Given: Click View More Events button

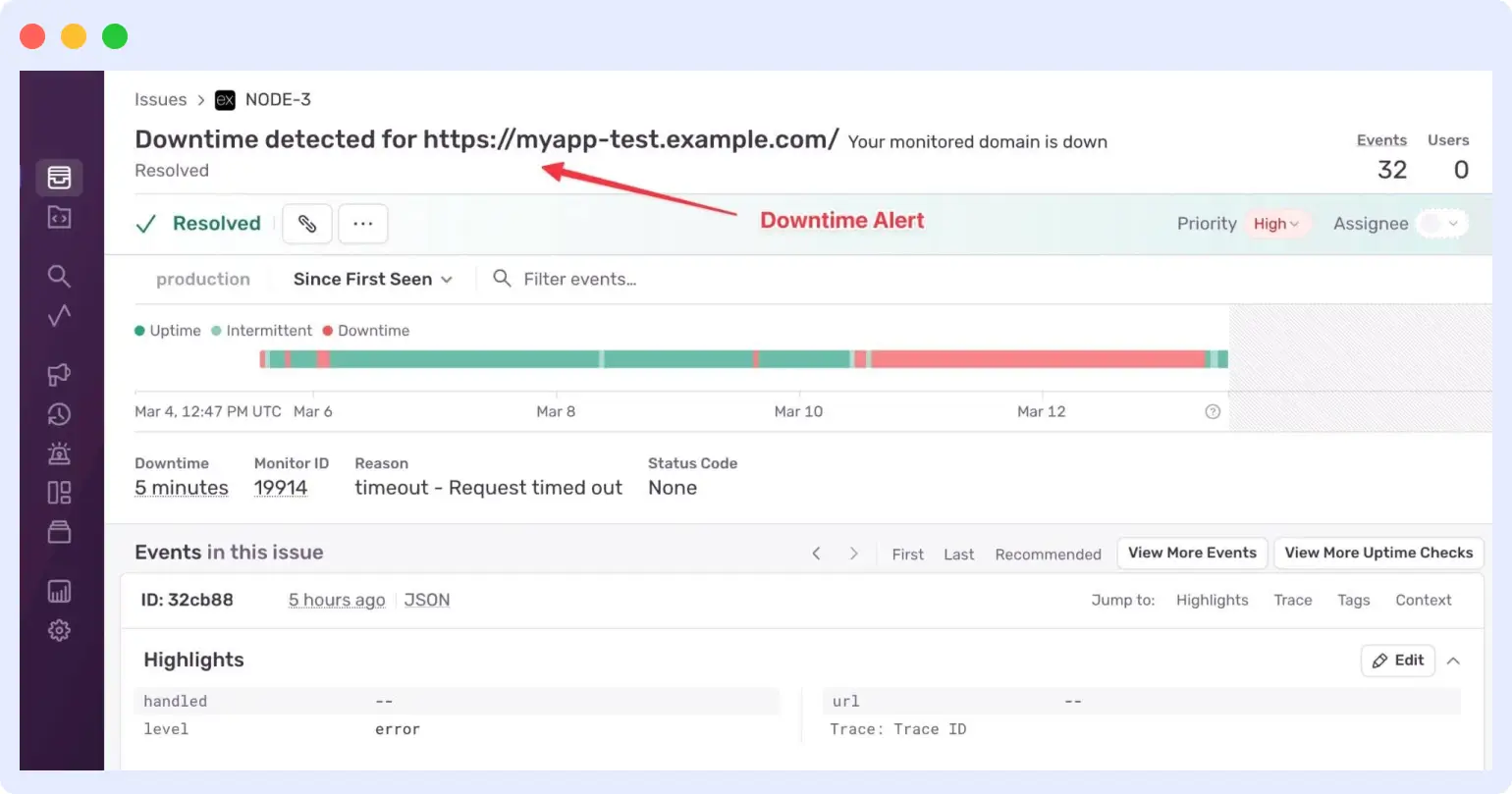Looking at the screenshot, I should click(x=1192, y=553).
